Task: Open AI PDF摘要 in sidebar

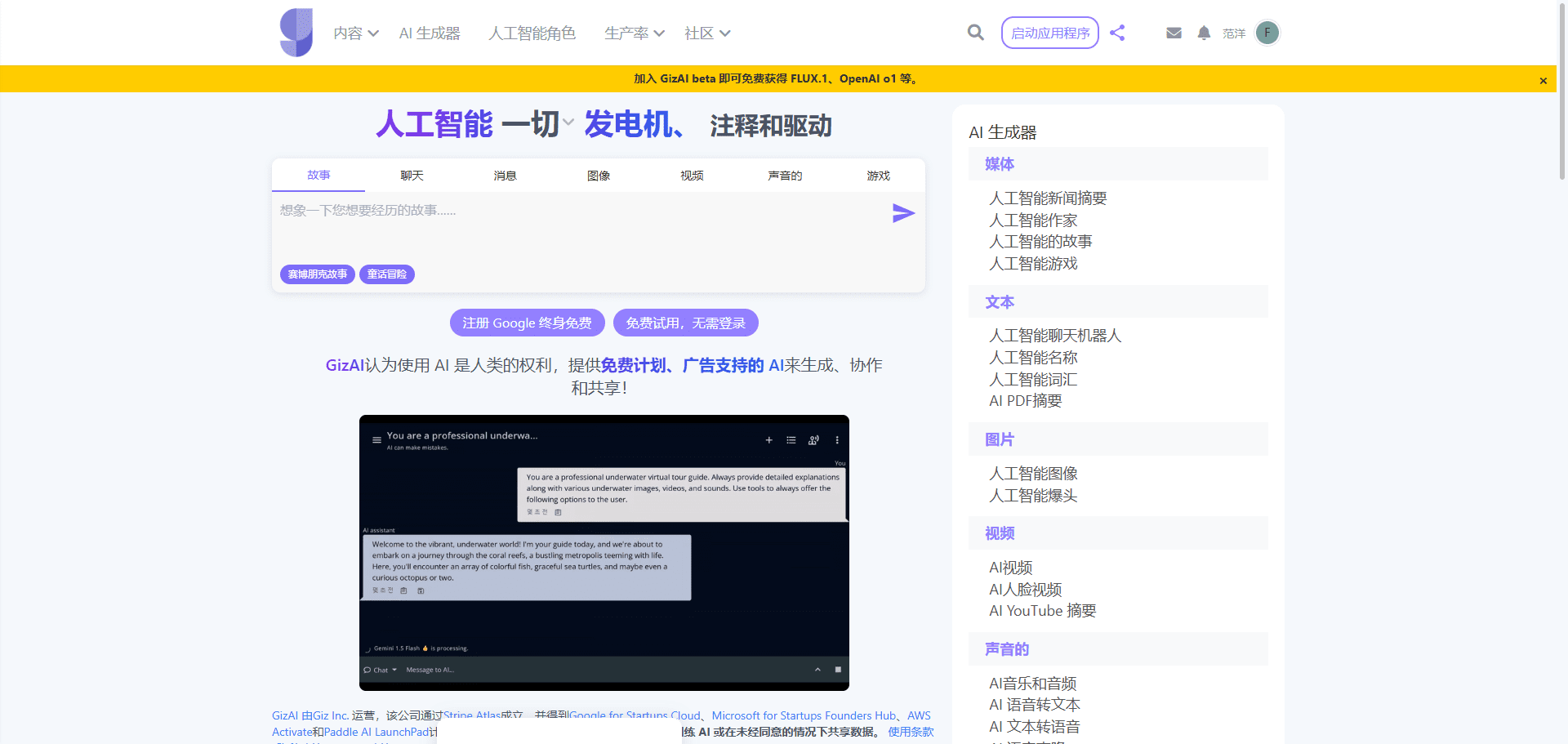Action: [1026, 401]
